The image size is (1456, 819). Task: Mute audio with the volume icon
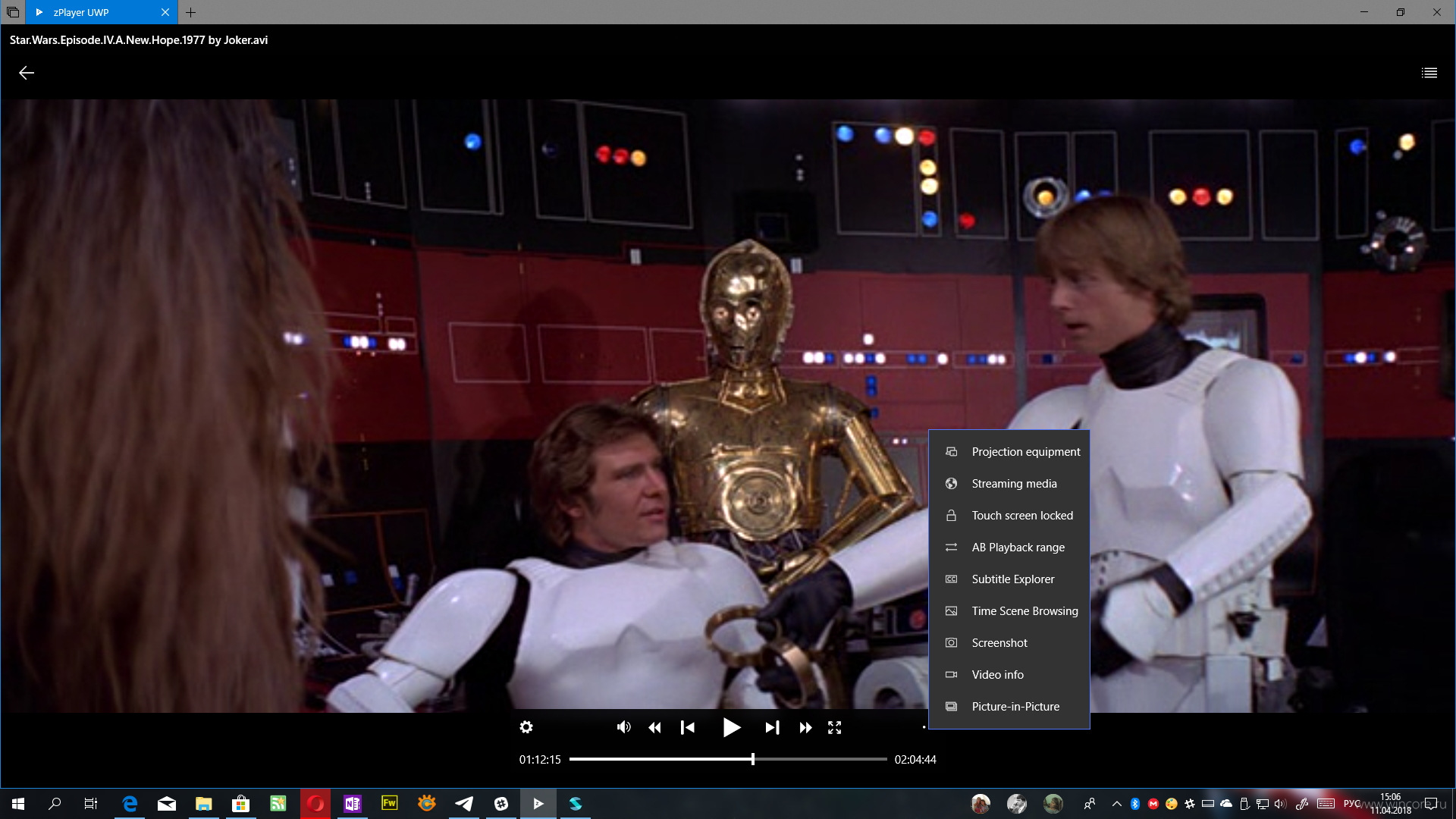(623, 727)
